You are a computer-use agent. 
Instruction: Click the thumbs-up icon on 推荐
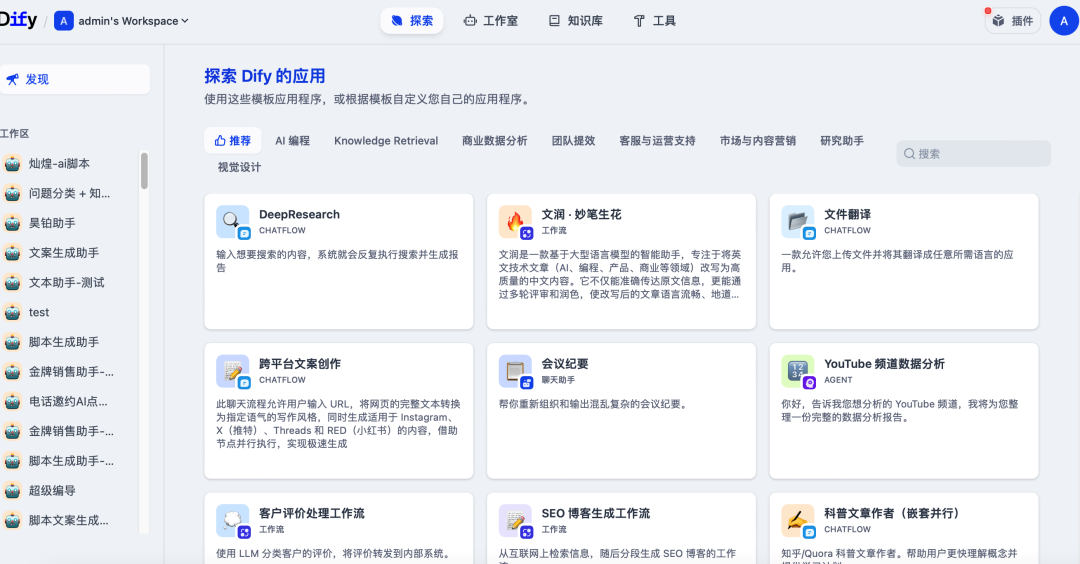(220, 140)
